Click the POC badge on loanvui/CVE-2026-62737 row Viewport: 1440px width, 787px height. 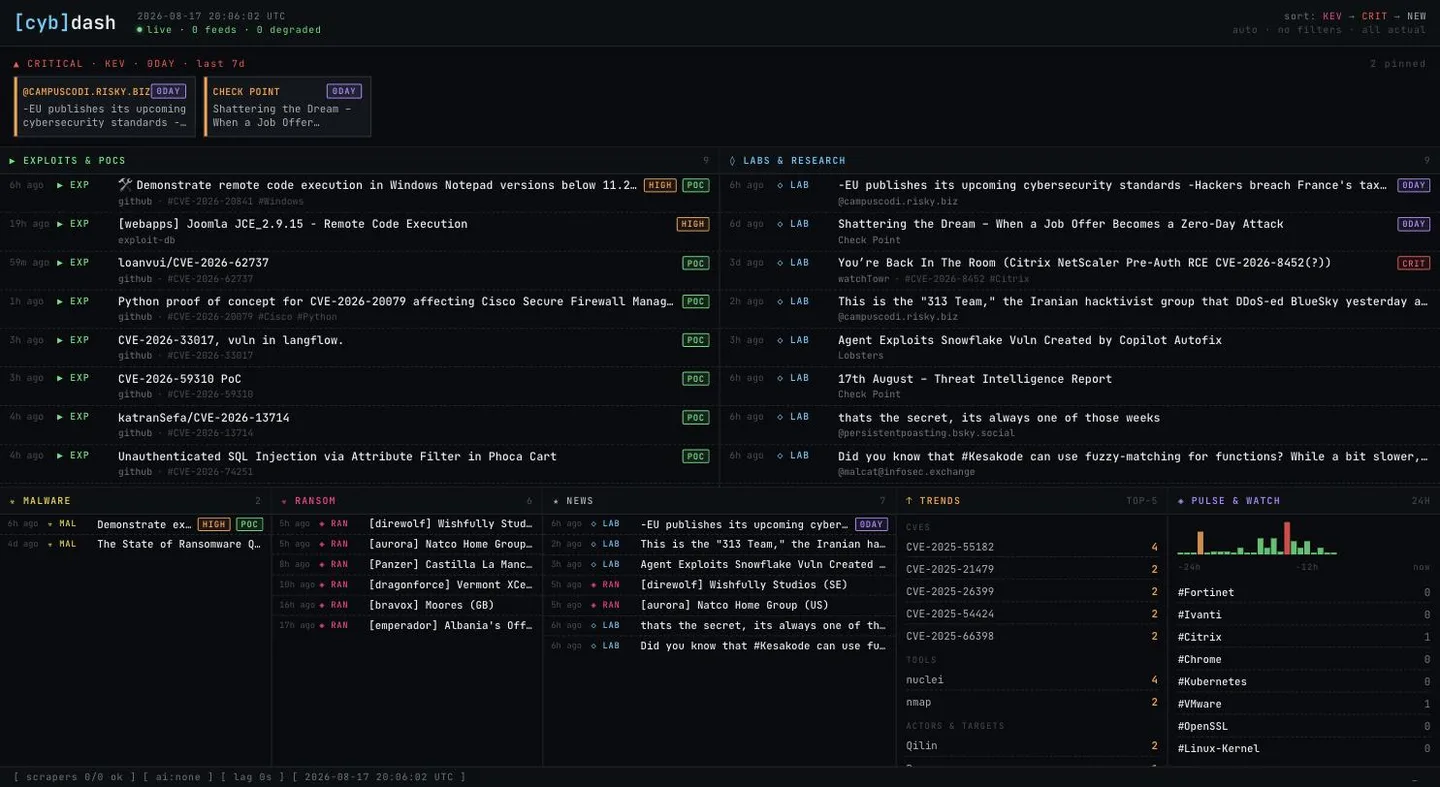695,263
